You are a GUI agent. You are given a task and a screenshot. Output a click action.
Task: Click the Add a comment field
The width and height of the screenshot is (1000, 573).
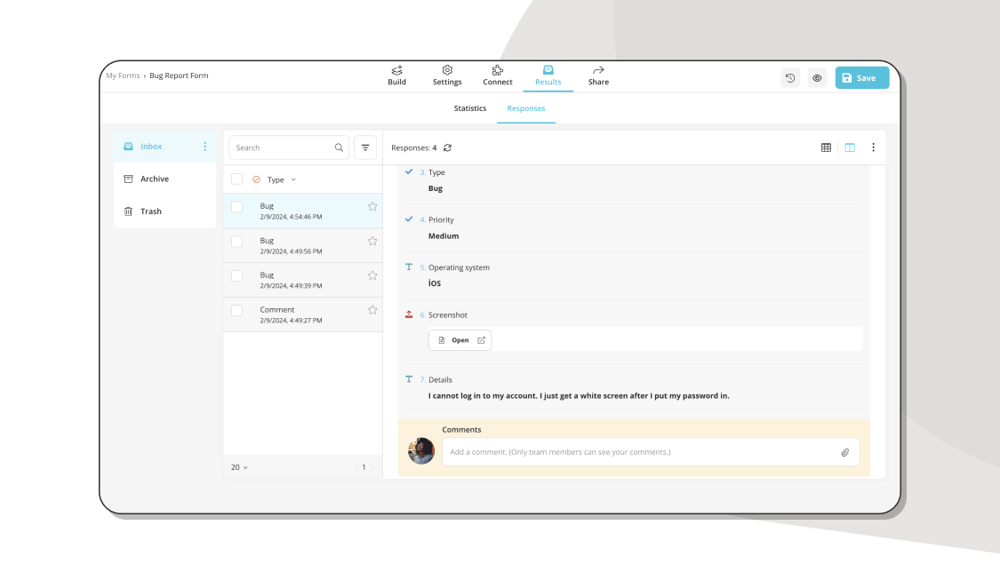point(640,452)
